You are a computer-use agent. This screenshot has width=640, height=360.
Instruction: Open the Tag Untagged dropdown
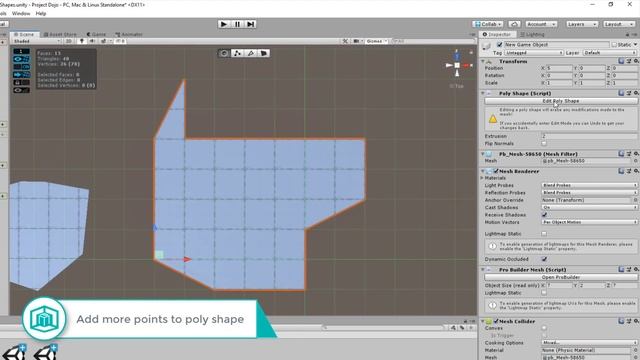click(x=534, y=53)
